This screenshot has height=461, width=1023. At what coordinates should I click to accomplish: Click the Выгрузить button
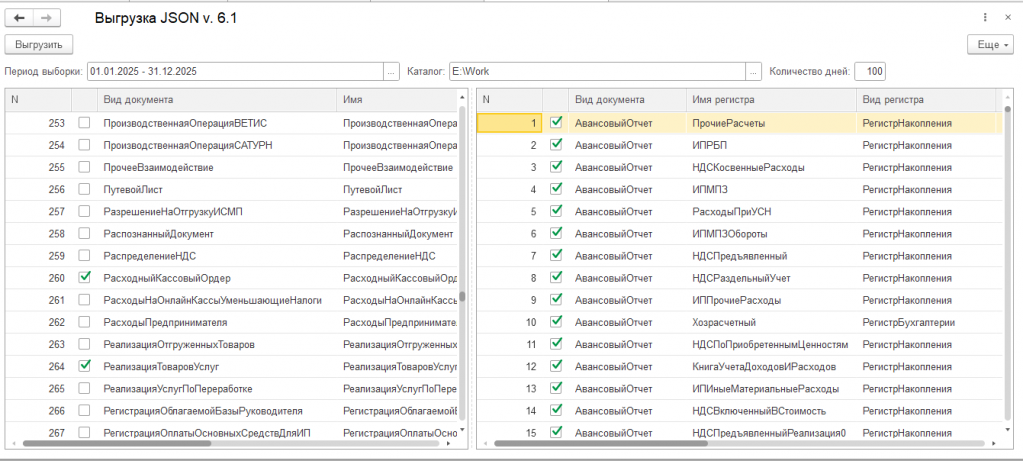[39, 45]
